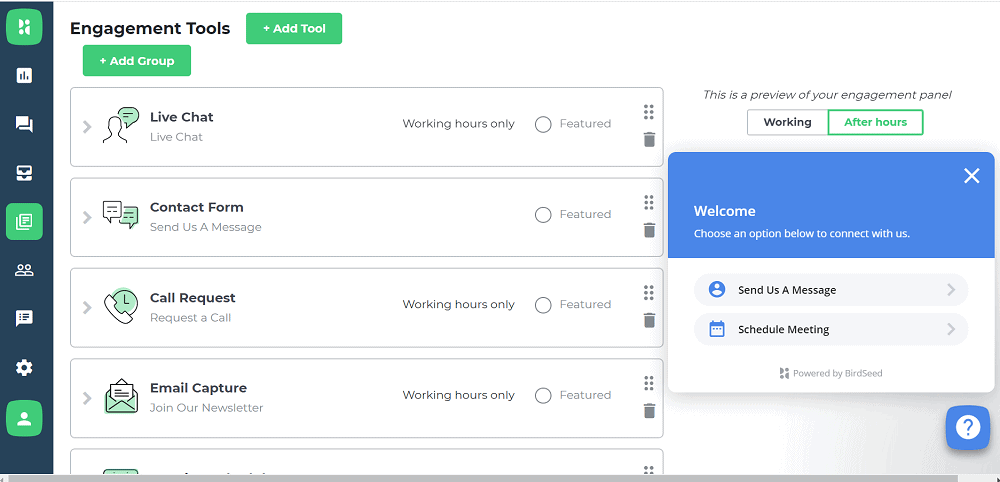1000x482 pixels.
Task: Mark Email Capture as Featured
Action: 543,396
